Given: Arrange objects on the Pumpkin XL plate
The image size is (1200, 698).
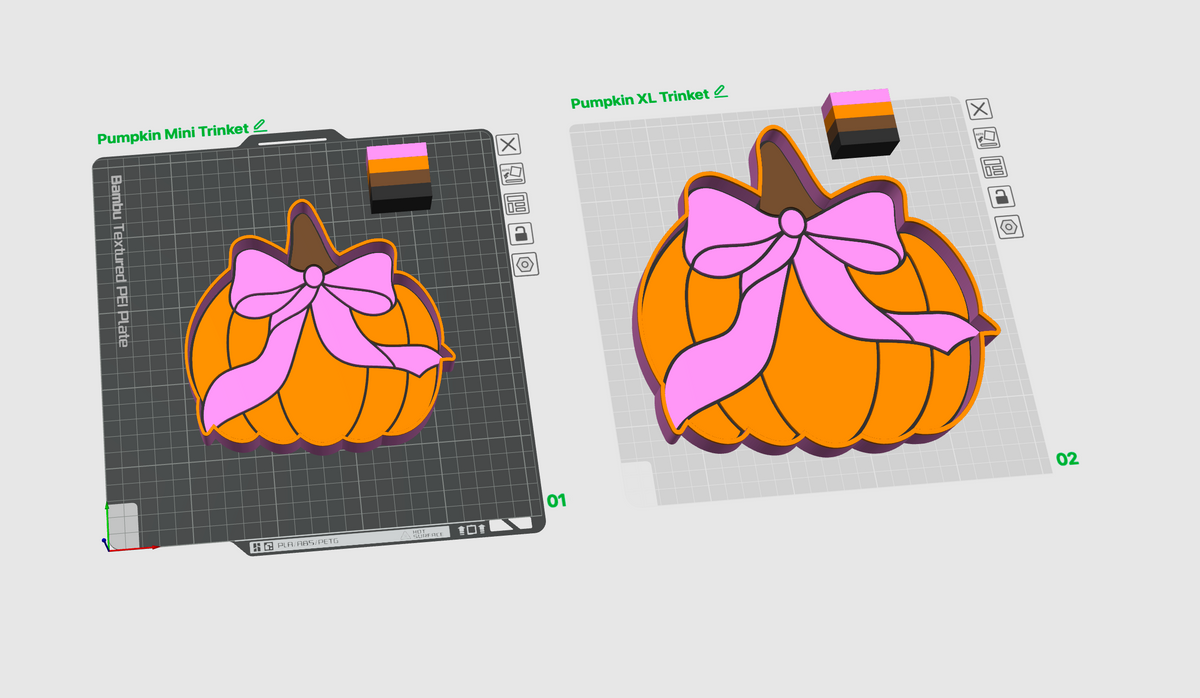Looking at the screenshot, I should 994,167.
